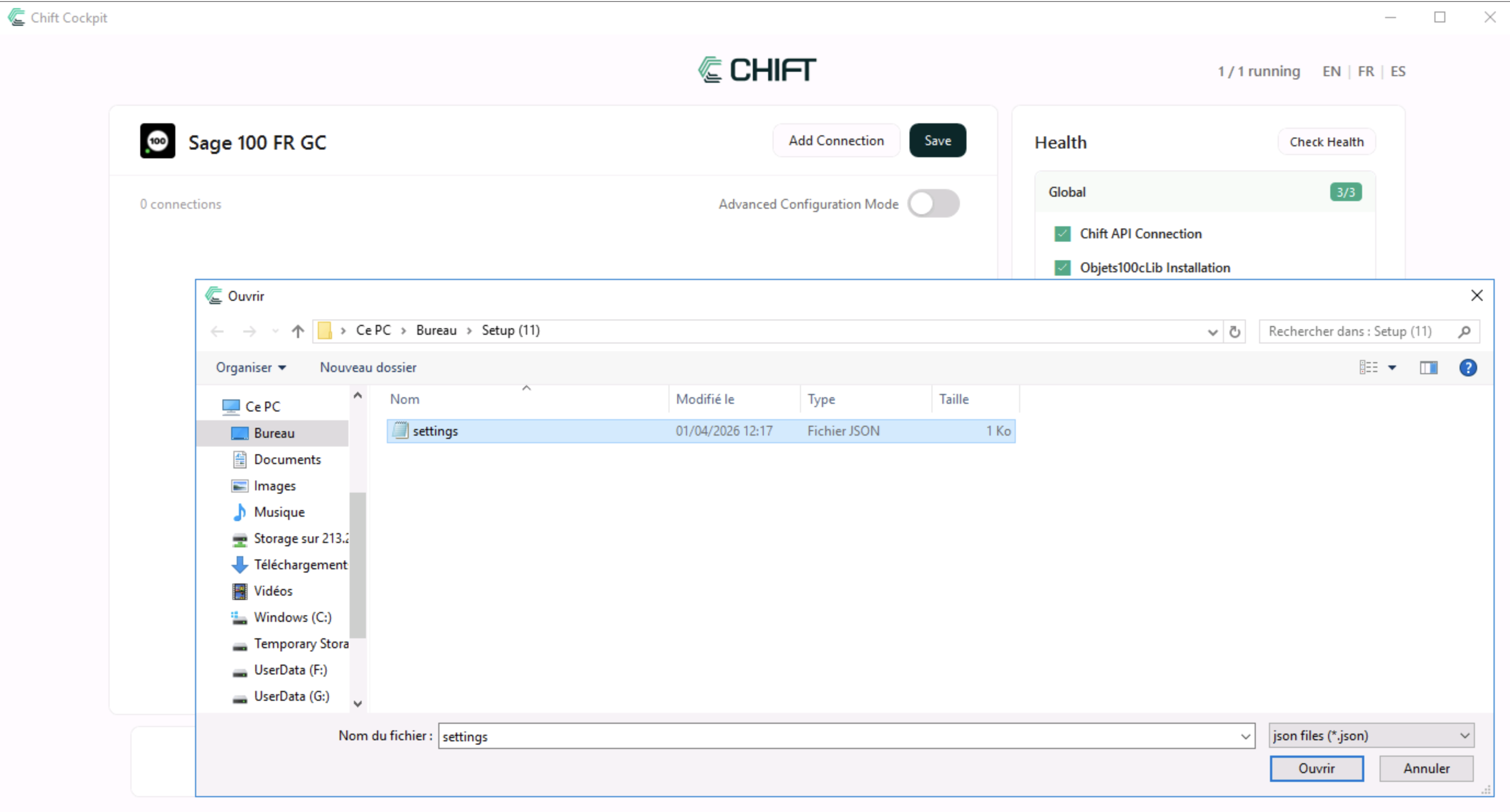
Task: Click the refresh icon beside address bar
Action: tap(1234, 331)
